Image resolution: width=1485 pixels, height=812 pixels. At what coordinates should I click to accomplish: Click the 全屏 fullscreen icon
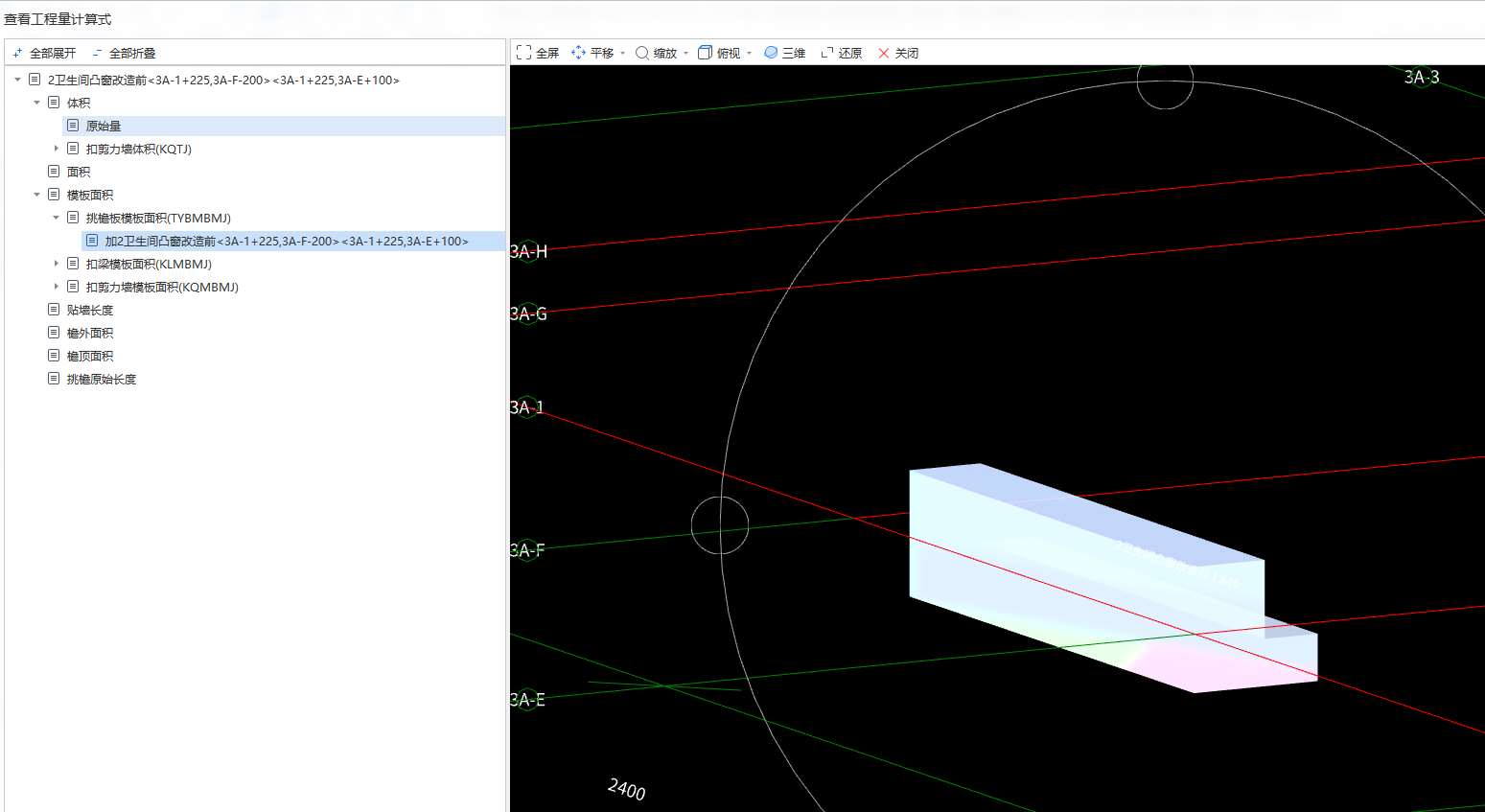523,53
